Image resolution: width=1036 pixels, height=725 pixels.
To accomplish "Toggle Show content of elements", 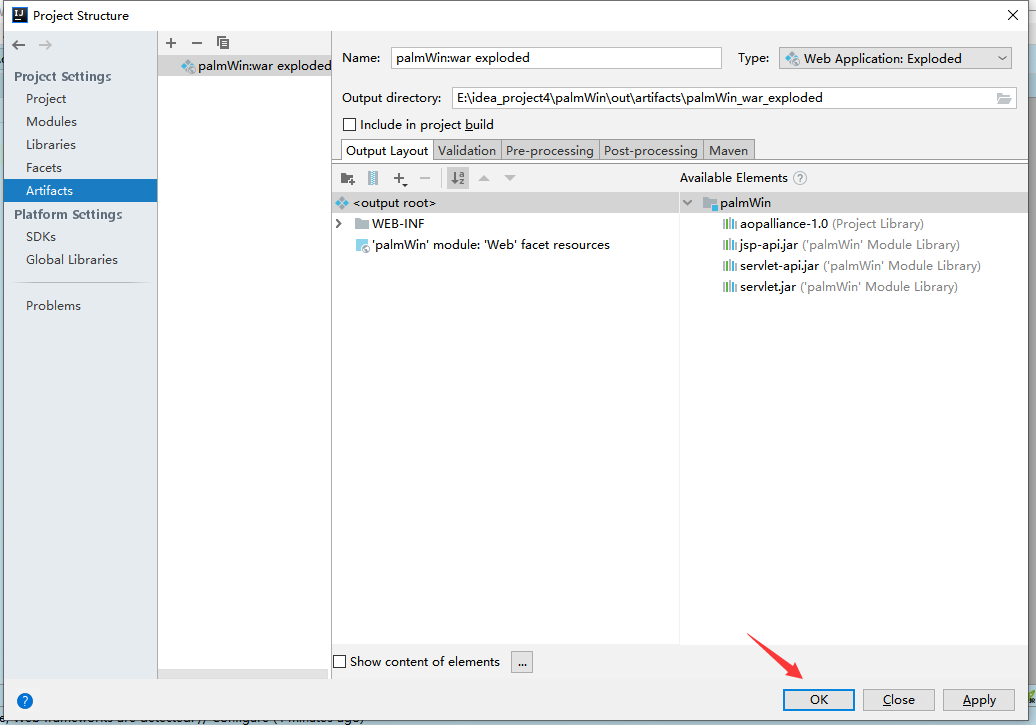I will pos(340,662).
